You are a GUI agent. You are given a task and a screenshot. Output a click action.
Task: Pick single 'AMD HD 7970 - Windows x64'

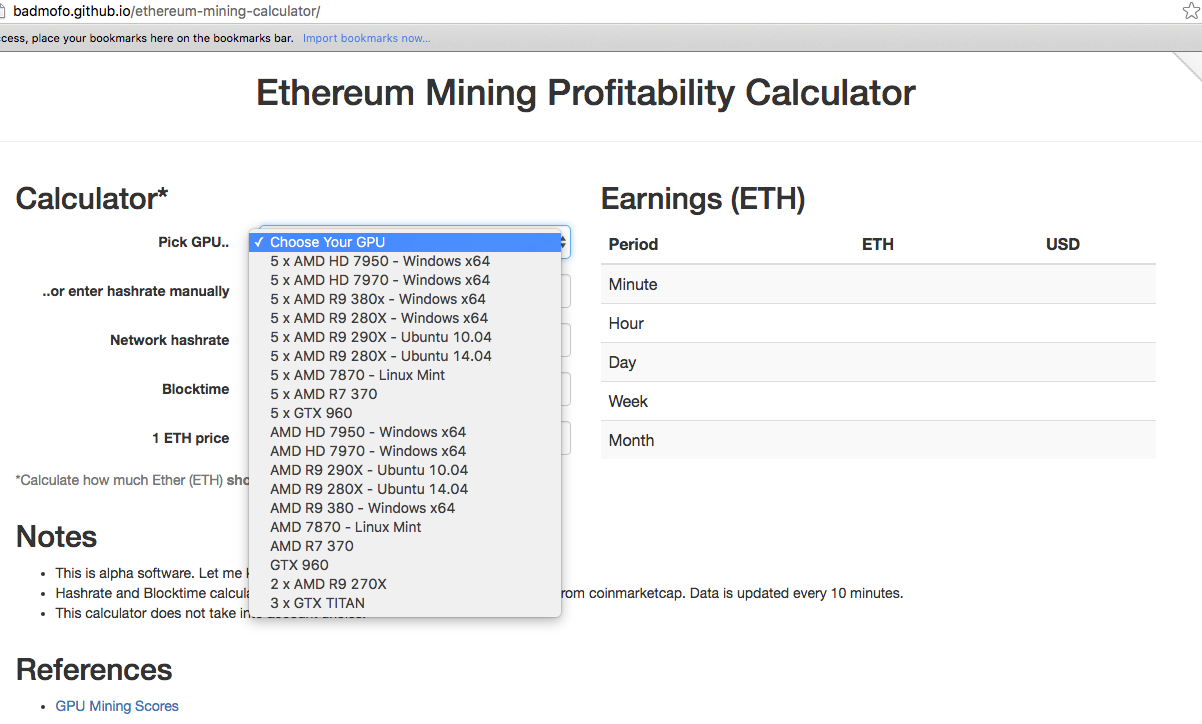coord(405,451)
